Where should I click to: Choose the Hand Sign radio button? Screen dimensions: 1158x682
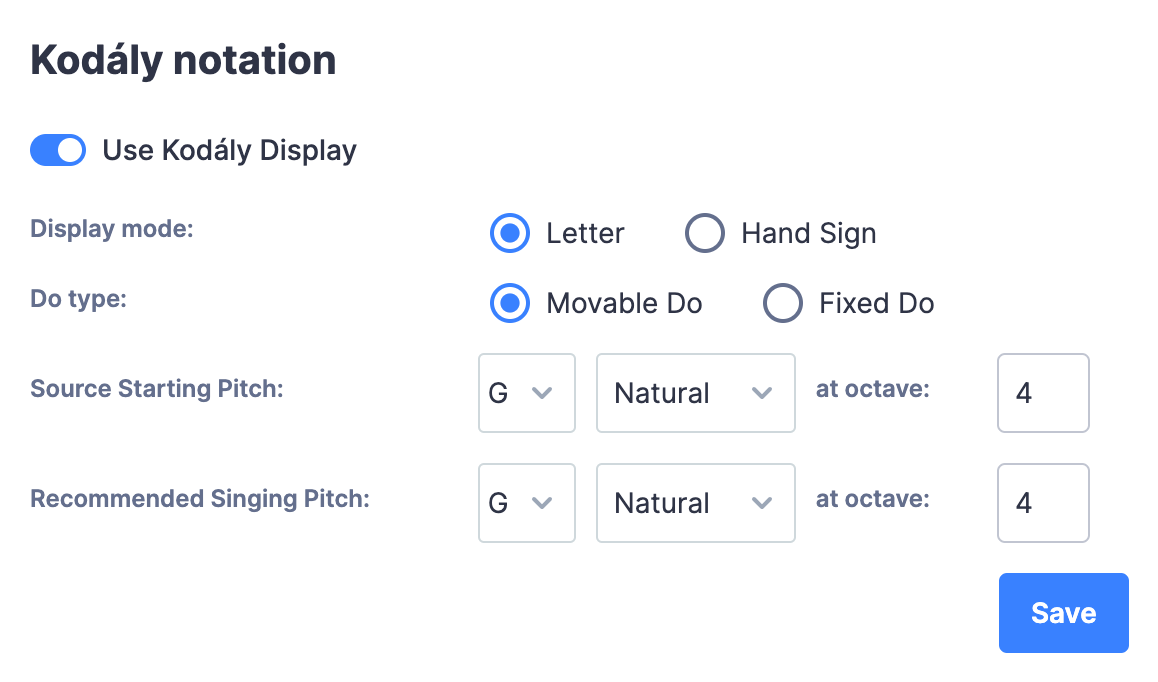pos(705,233)
